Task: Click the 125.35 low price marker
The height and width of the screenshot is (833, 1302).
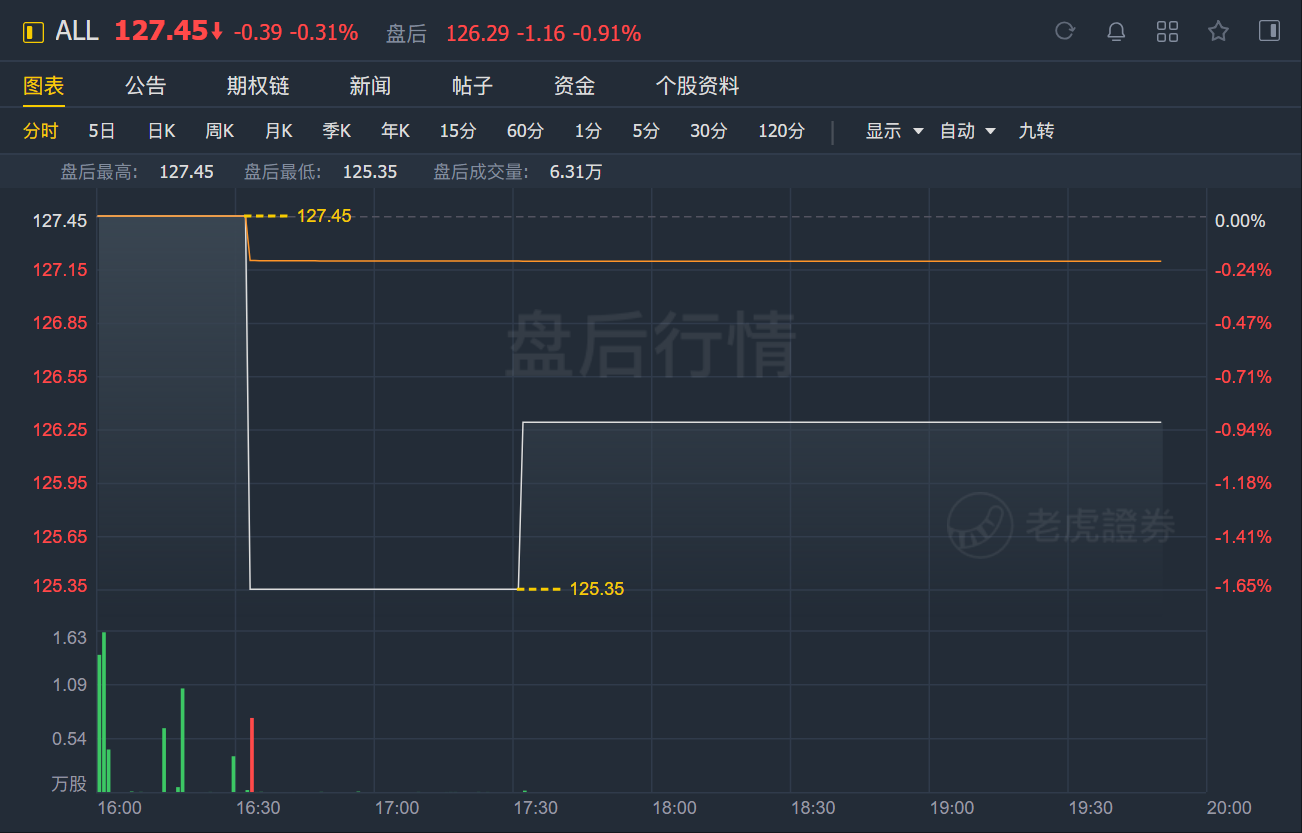Action: point(596,589)
